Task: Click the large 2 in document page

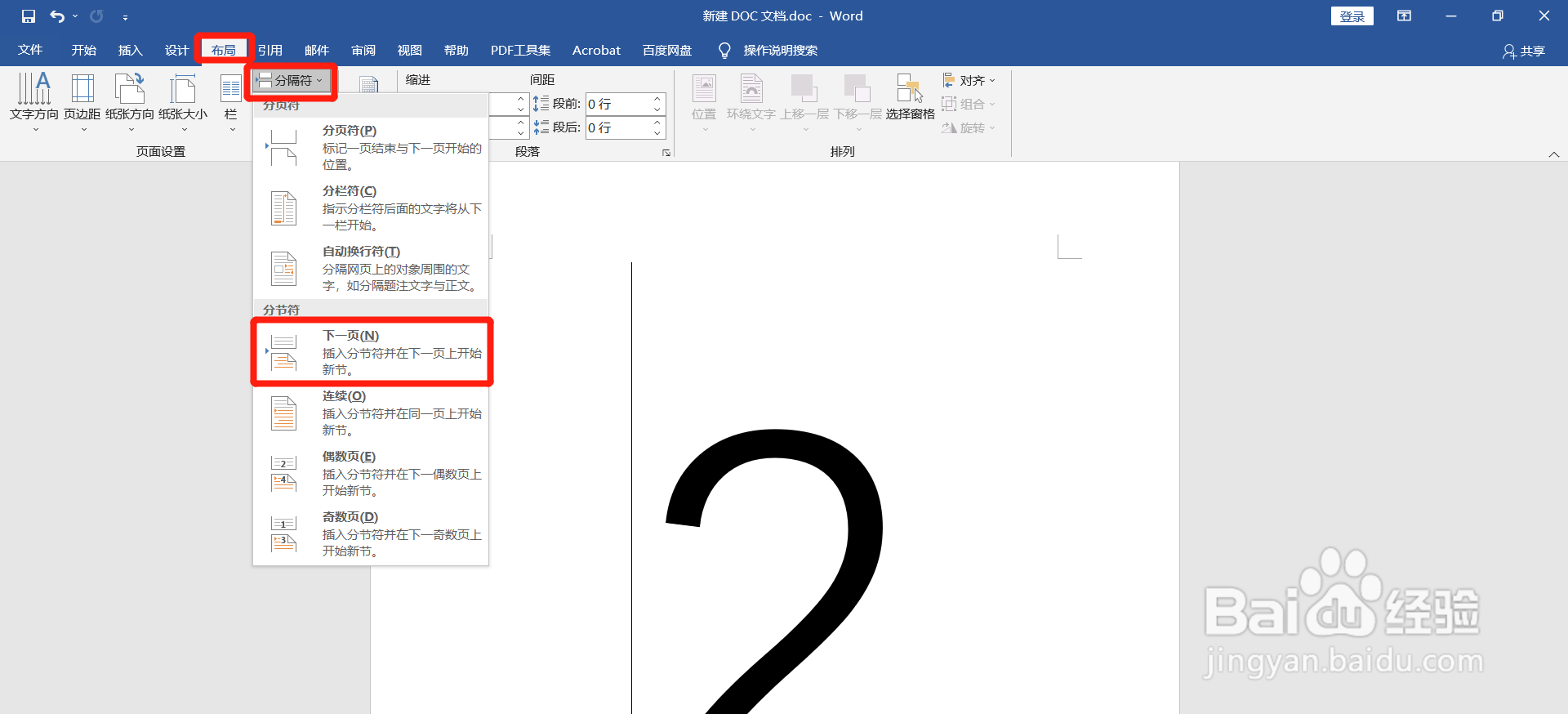Action: (774, 570)
